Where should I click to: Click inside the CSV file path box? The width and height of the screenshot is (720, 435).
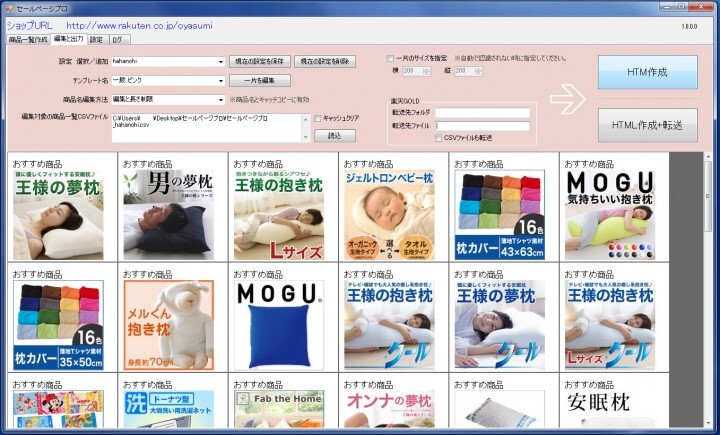[206, 128]
